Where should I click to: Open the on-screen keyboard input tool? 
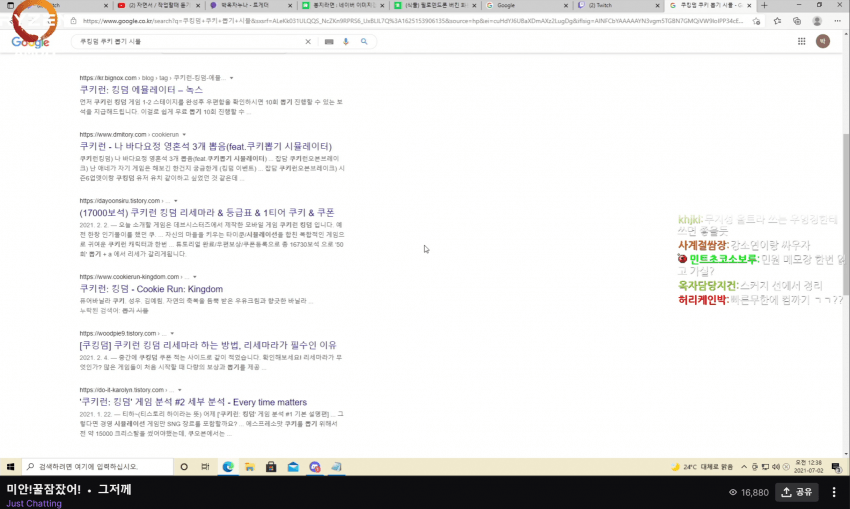329,42
